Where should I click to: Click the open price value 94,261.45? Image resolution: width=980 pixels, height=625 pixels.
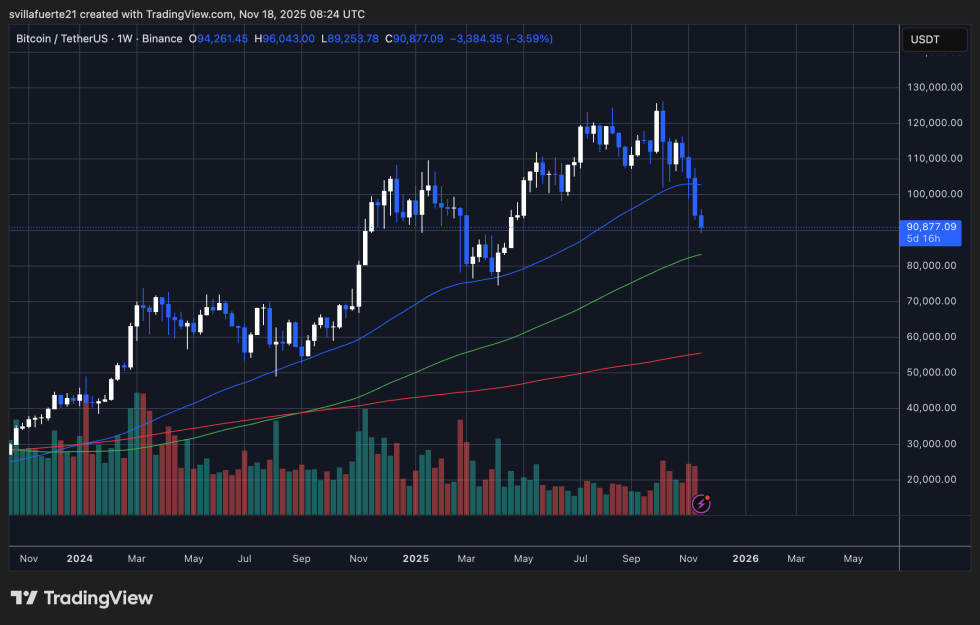(x=222, y=39)
